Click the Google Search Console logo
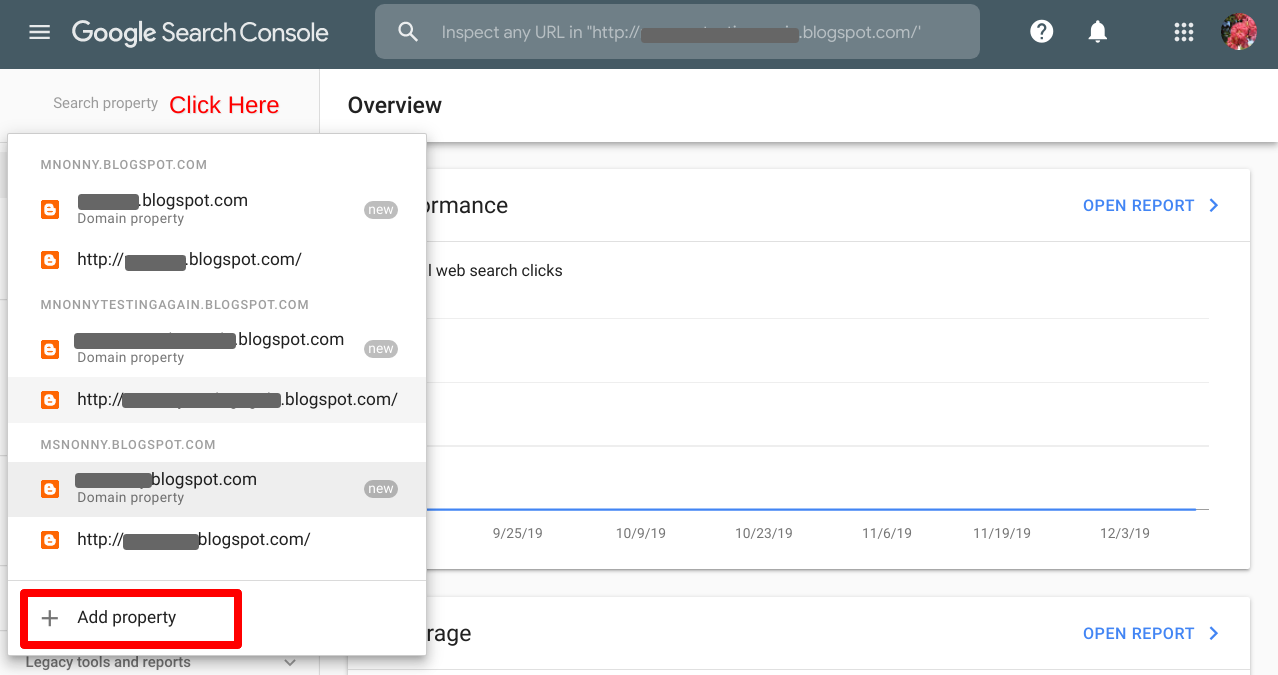The height and width of the screenshot is (675, 1278). pos(200,32)
